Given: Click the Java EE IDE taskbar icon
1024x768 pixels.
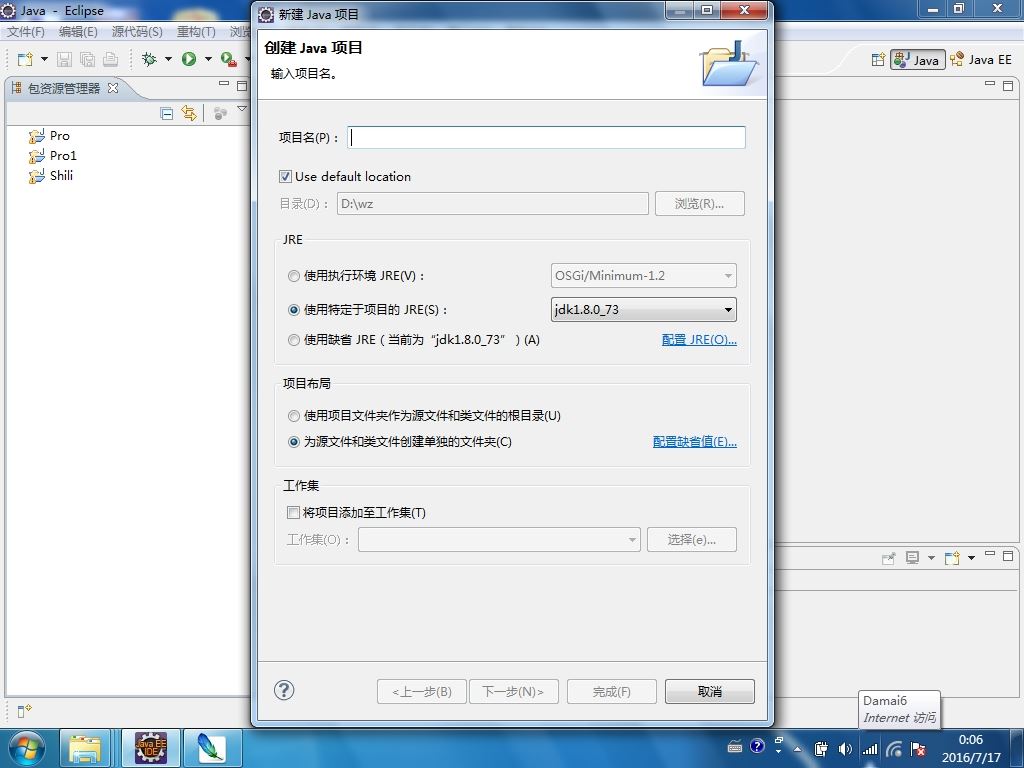Looking at the screenshot, I should (x=151, y=748).
